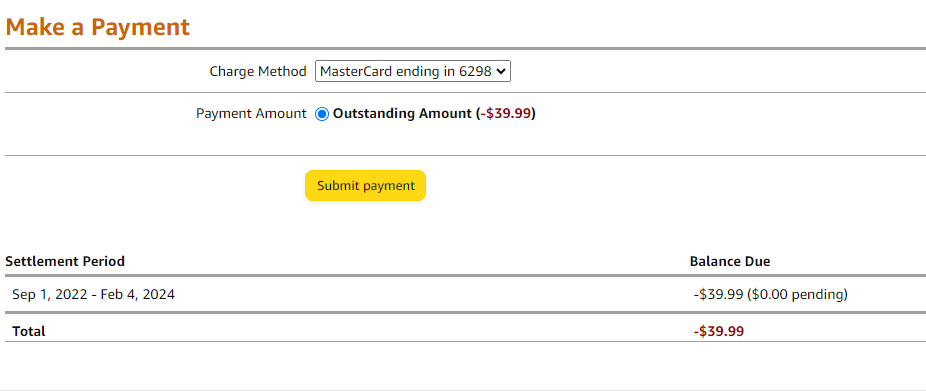Image resolution: width=926 pixels, height=391 pixels.
Task: Click the Total row label
Action: 29,331
